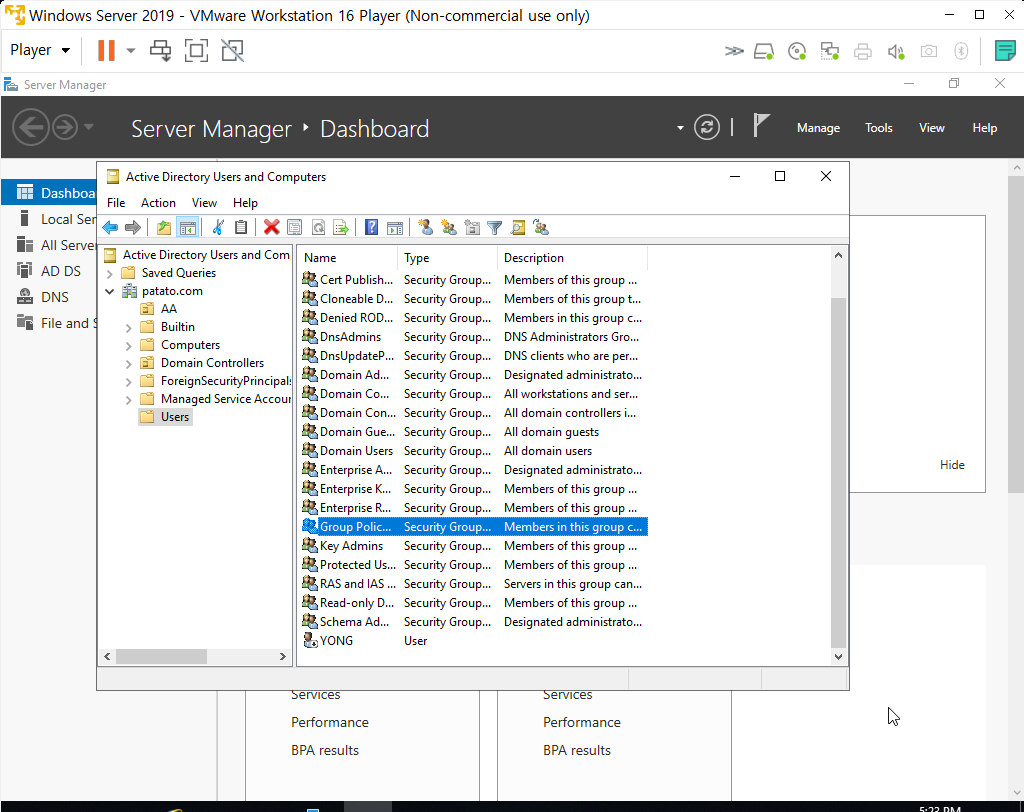Viewport: 1024px width, 812px height.
Task: Toggle the Action pane toolbar icon
Action: (394, 227)
